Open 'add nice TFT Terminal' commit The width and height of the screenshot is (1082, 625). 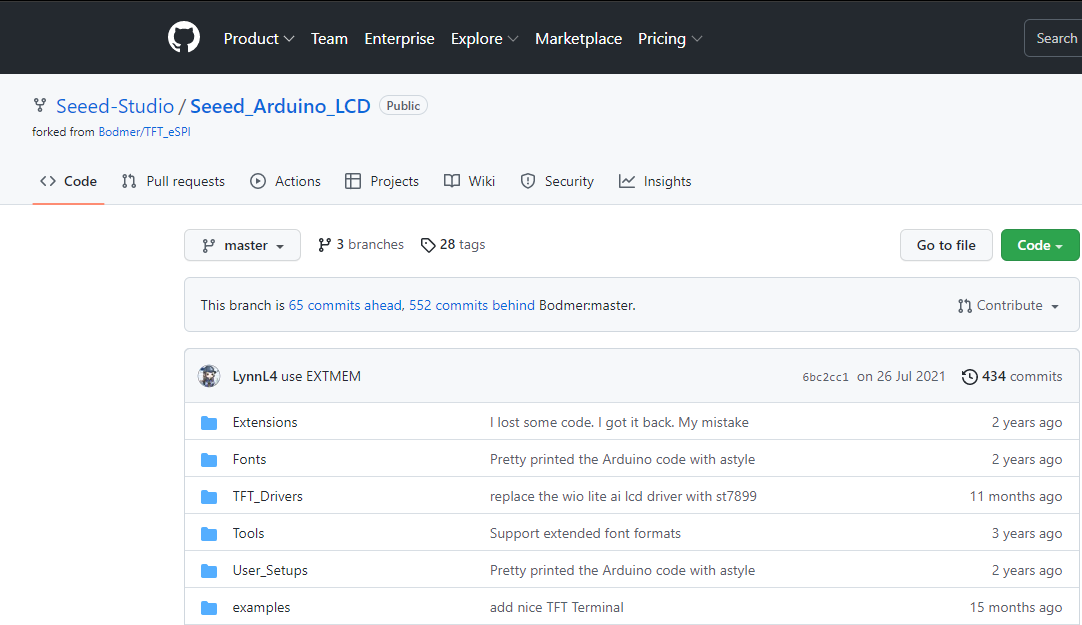557,608
